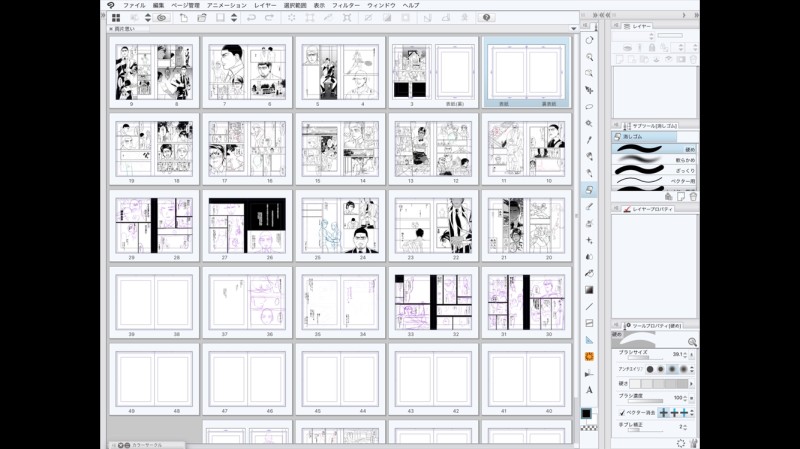Pick the black main color swatch
This screenshot has width=800, height=449.
click(586, 413)
